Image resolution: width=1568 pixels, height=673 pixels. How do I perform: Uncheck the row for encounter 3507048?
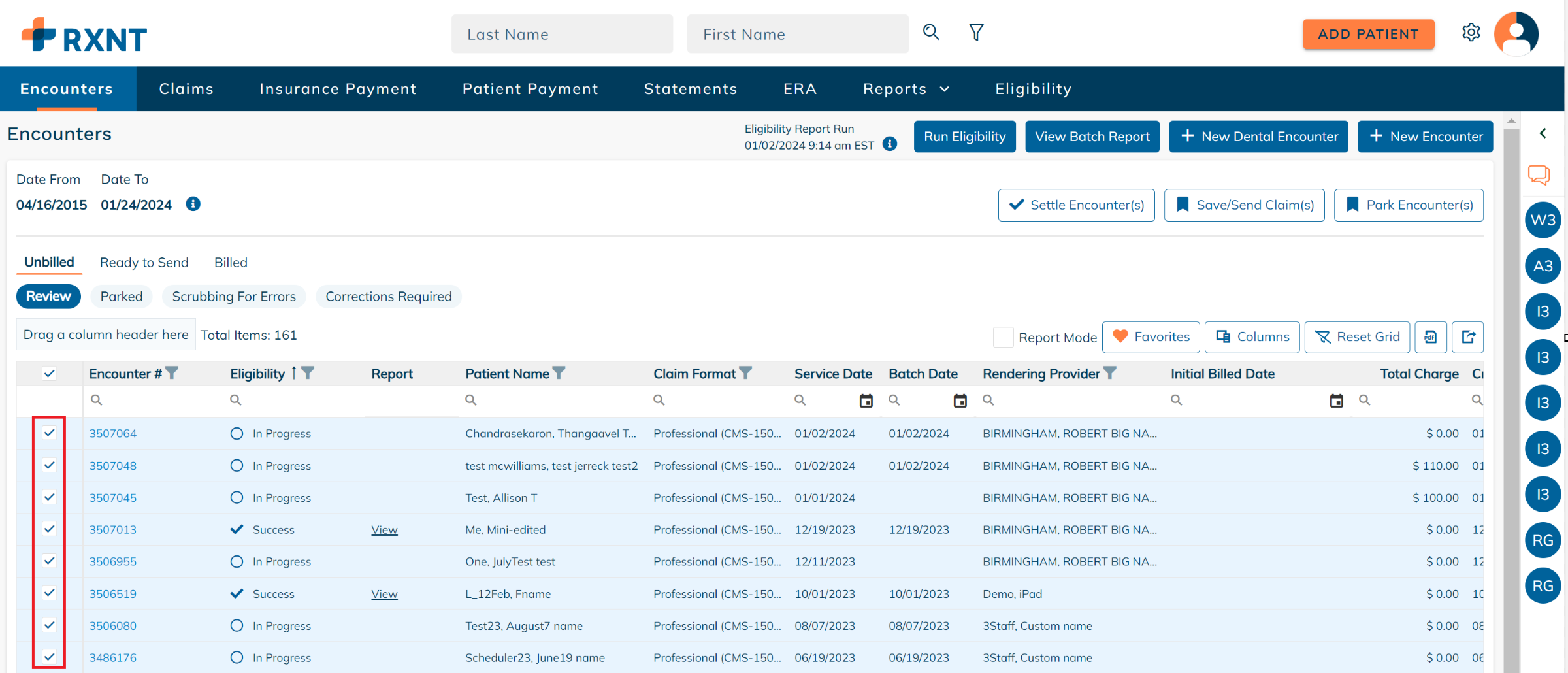(50, 465)
